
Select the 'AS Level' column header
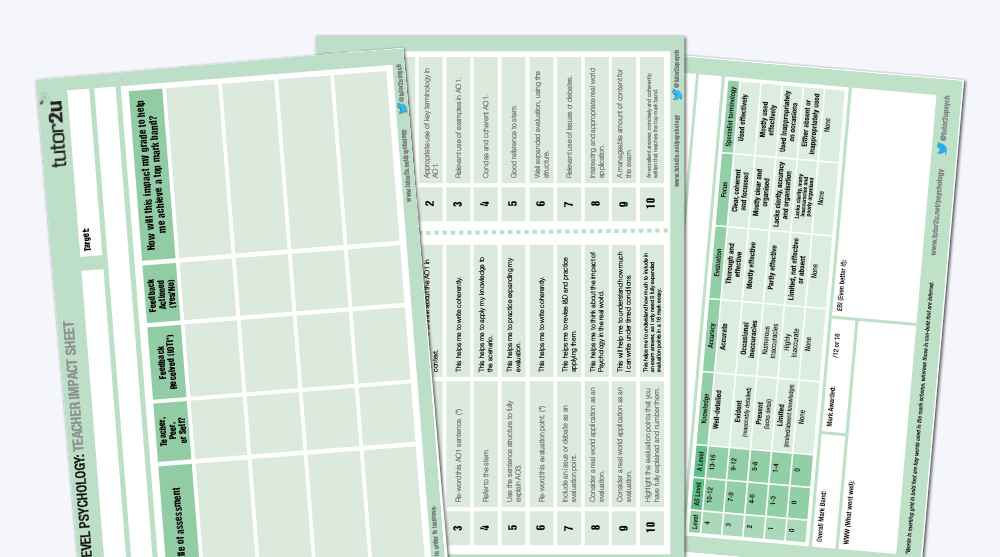click(698, 496)
